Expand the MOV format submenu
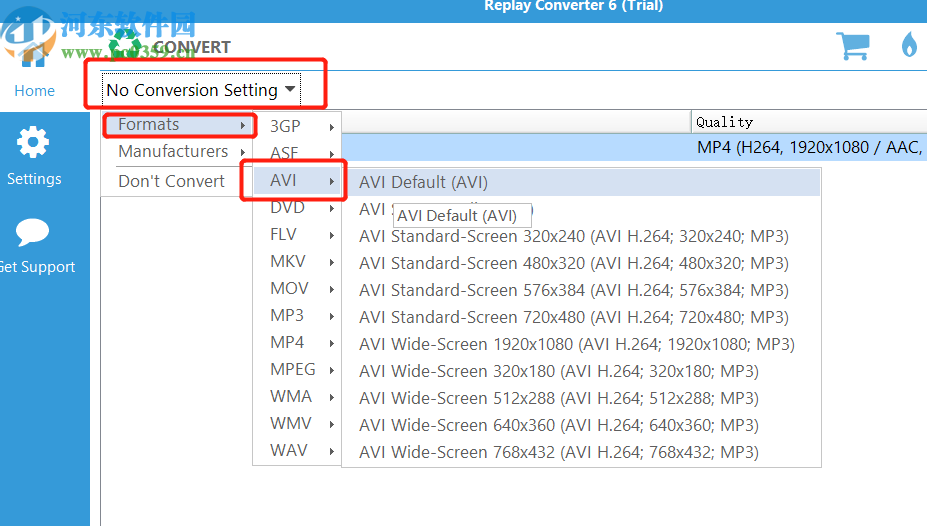This screenshot has height=526, width=927. tap(297, 288)
